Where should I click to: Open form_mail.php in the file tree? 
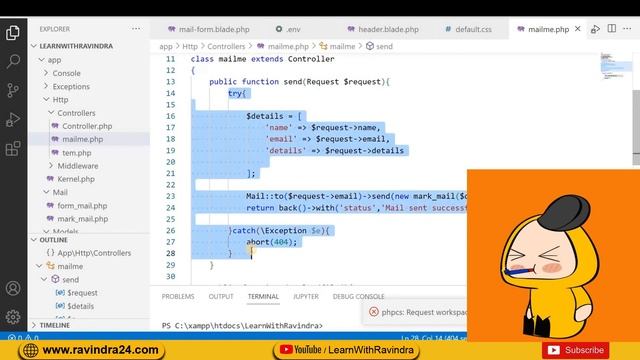[82, 206]
